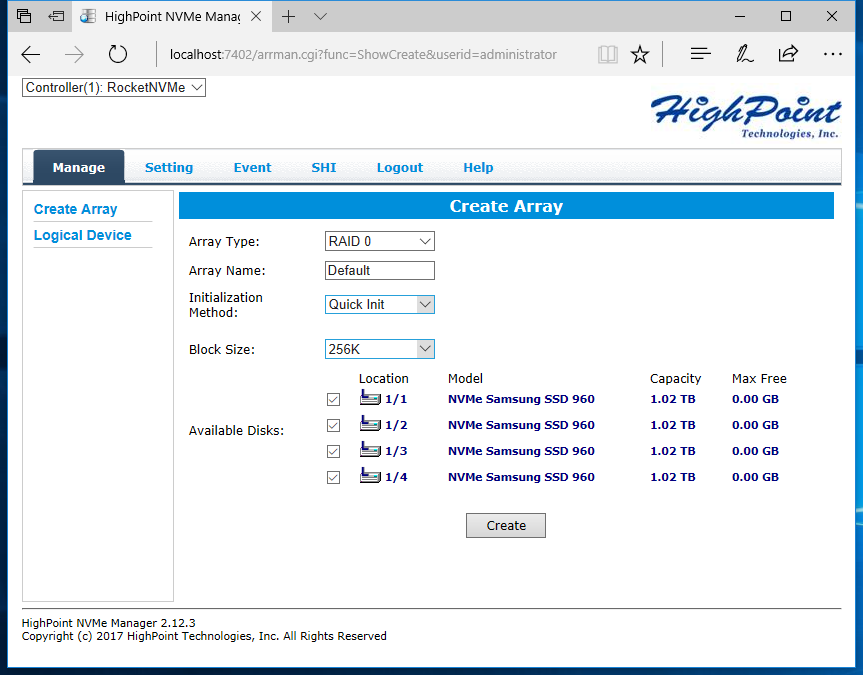Click the disk icon for location 1/2

[370, 423]
